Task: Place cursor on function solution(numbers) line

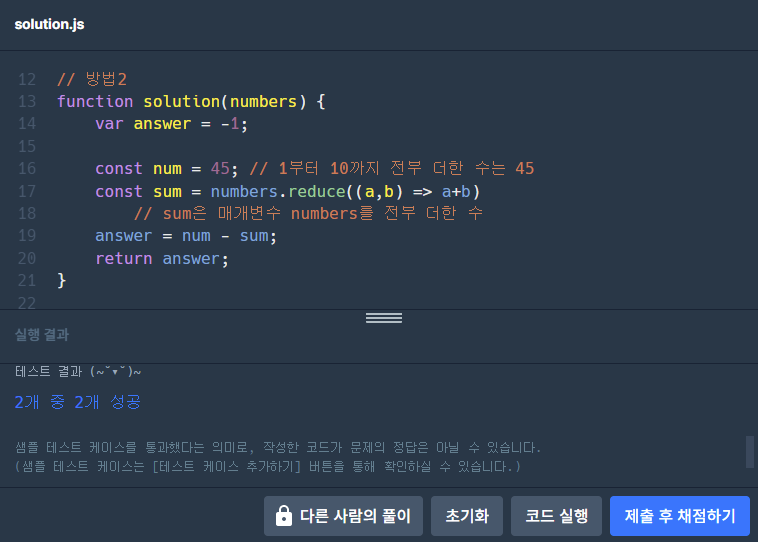Action: (x=191, y=102)
